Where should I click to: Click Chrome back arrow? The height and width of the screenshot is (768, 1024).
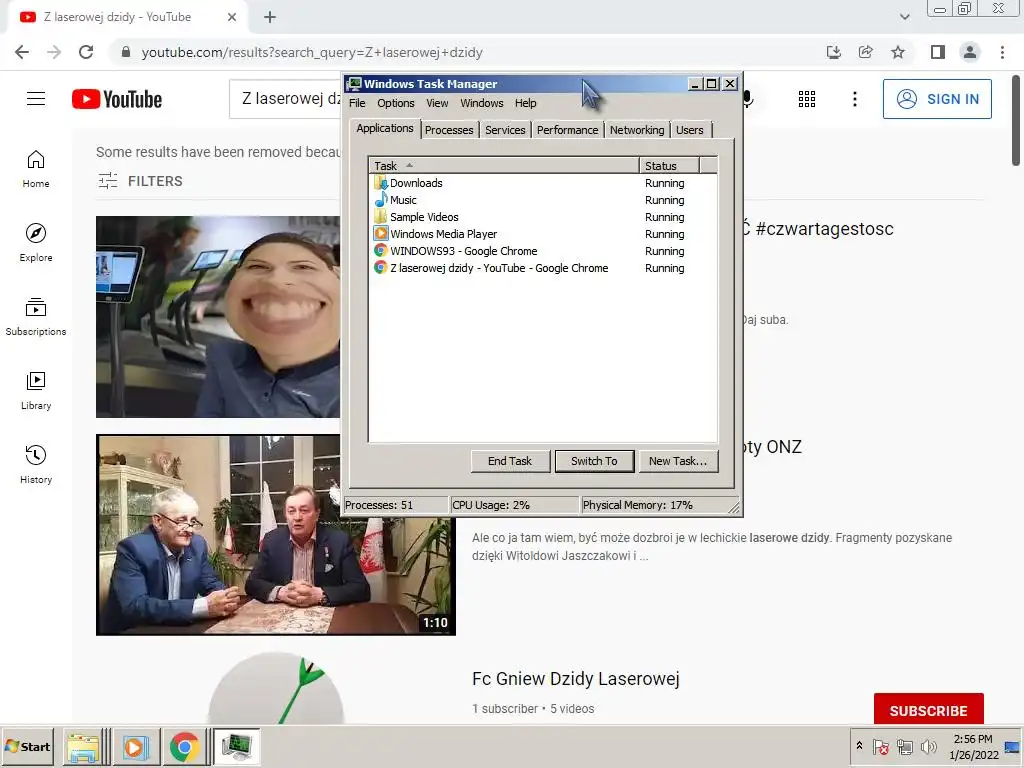(22, 52)
